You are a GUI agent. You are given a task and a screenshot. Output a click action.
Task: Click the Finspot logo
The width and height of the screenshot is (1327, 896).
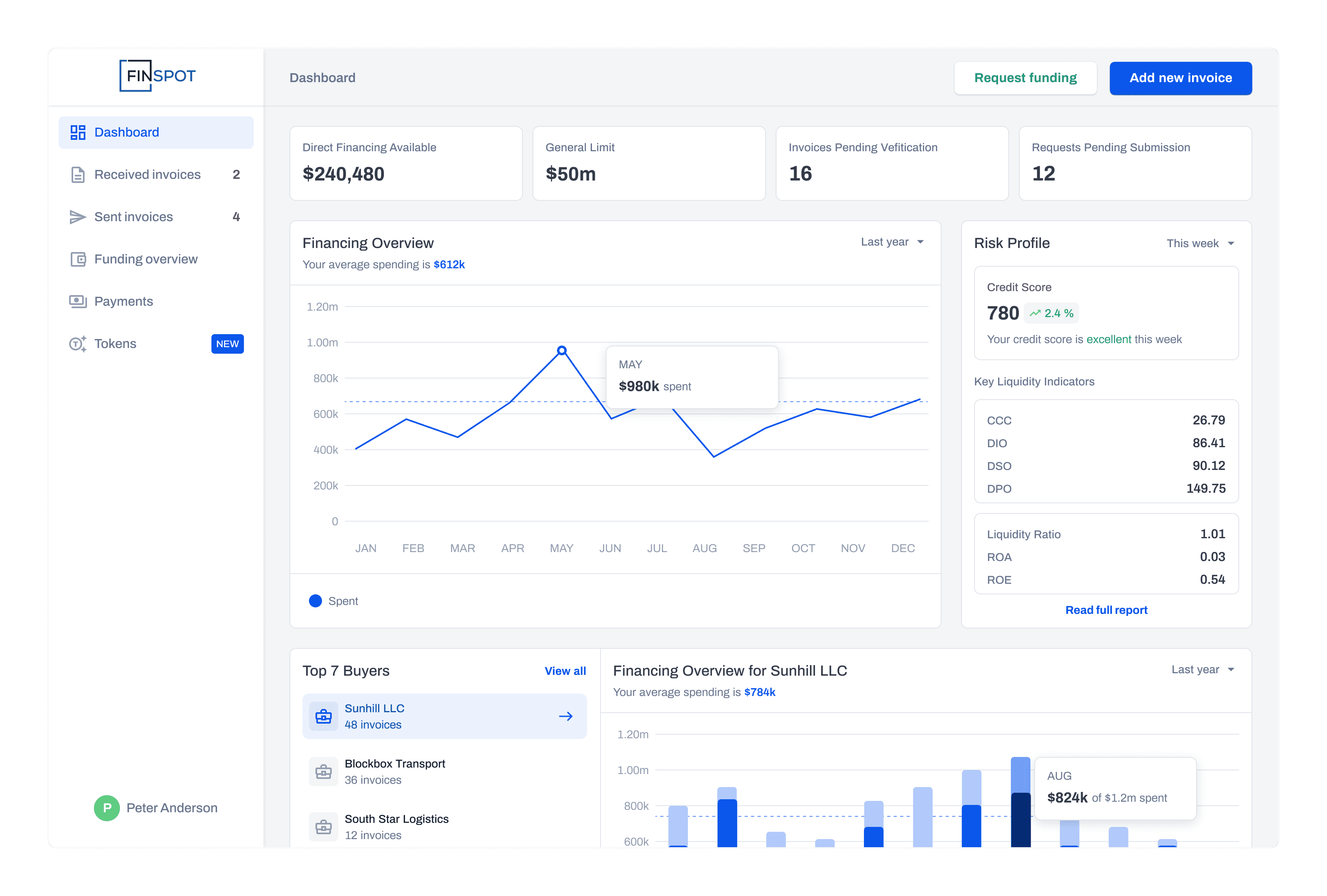pos(157,76)
